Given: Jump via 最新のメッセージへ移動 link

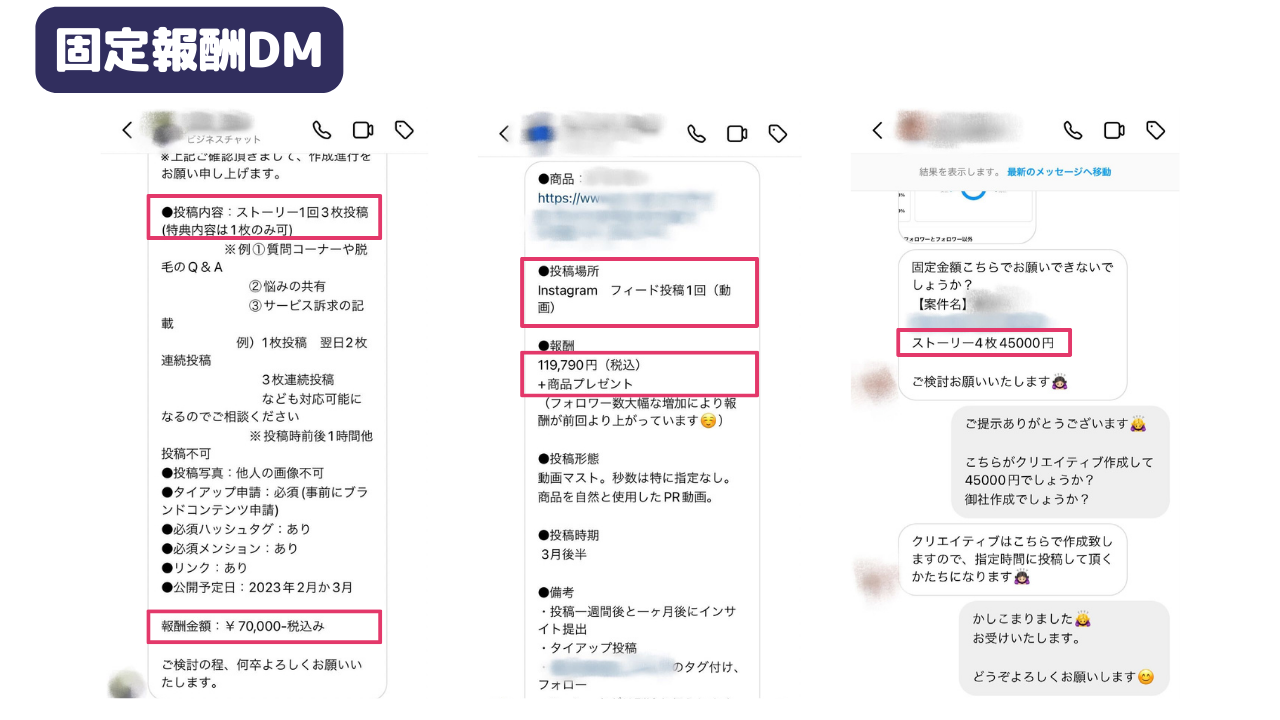Looking at the screenshot, I should tap(1059, 172).
